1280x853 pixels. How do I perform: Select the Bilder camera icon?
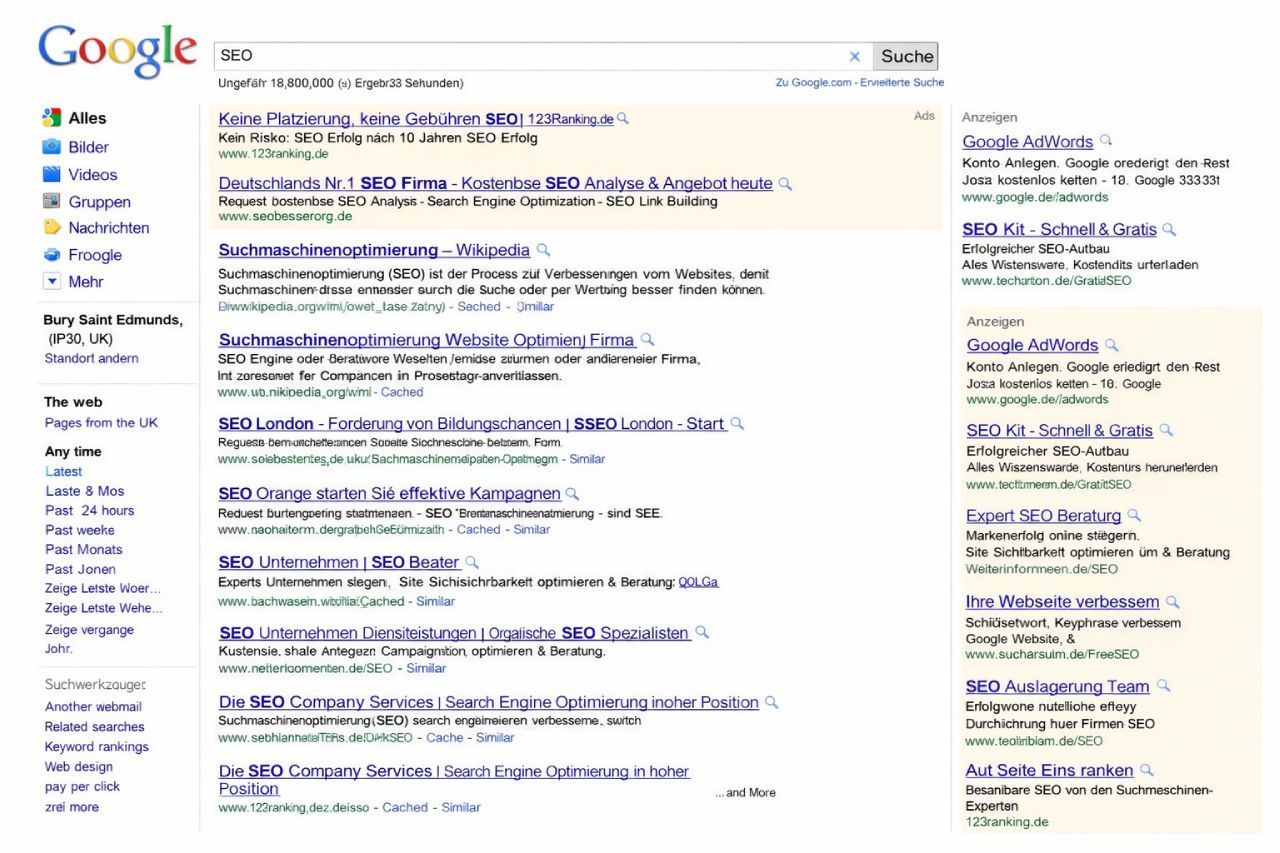pyautogui.click(x=52, y=147)
